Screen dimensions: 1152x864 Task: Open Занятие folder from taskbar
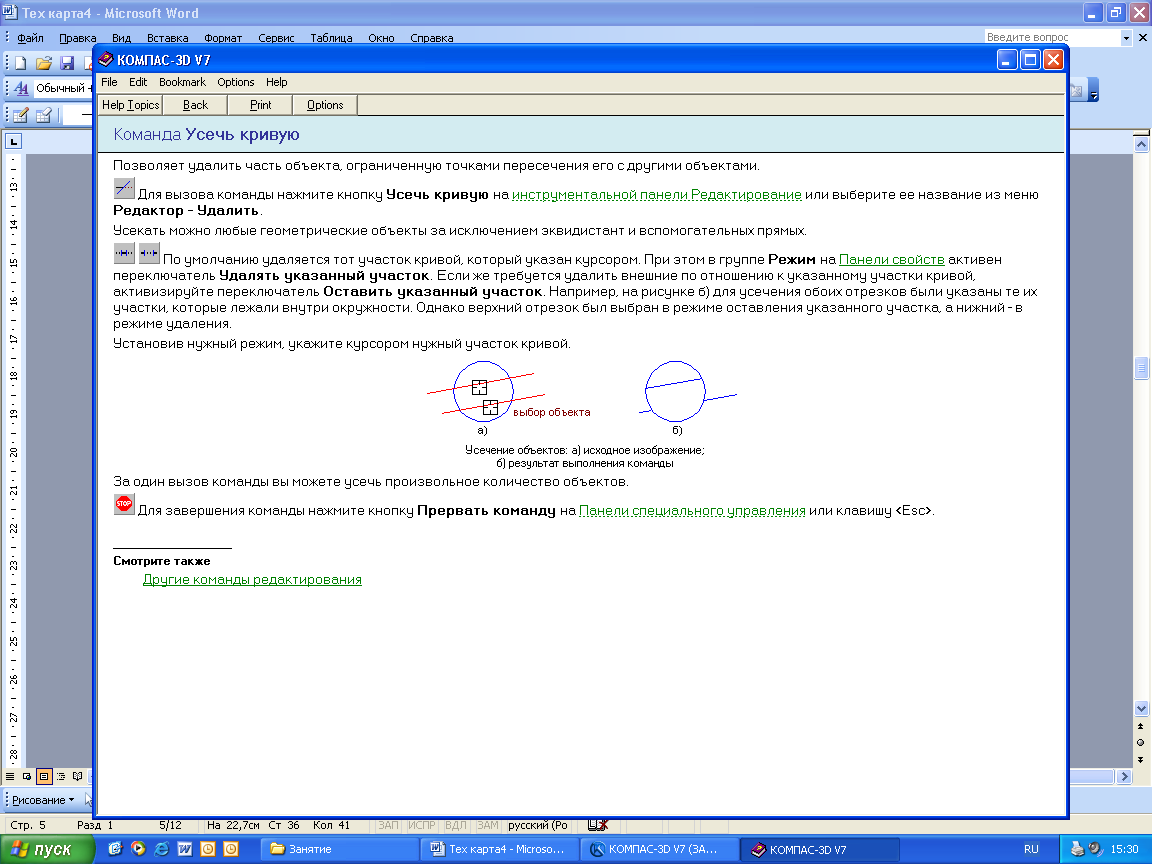tap(339, 849)
